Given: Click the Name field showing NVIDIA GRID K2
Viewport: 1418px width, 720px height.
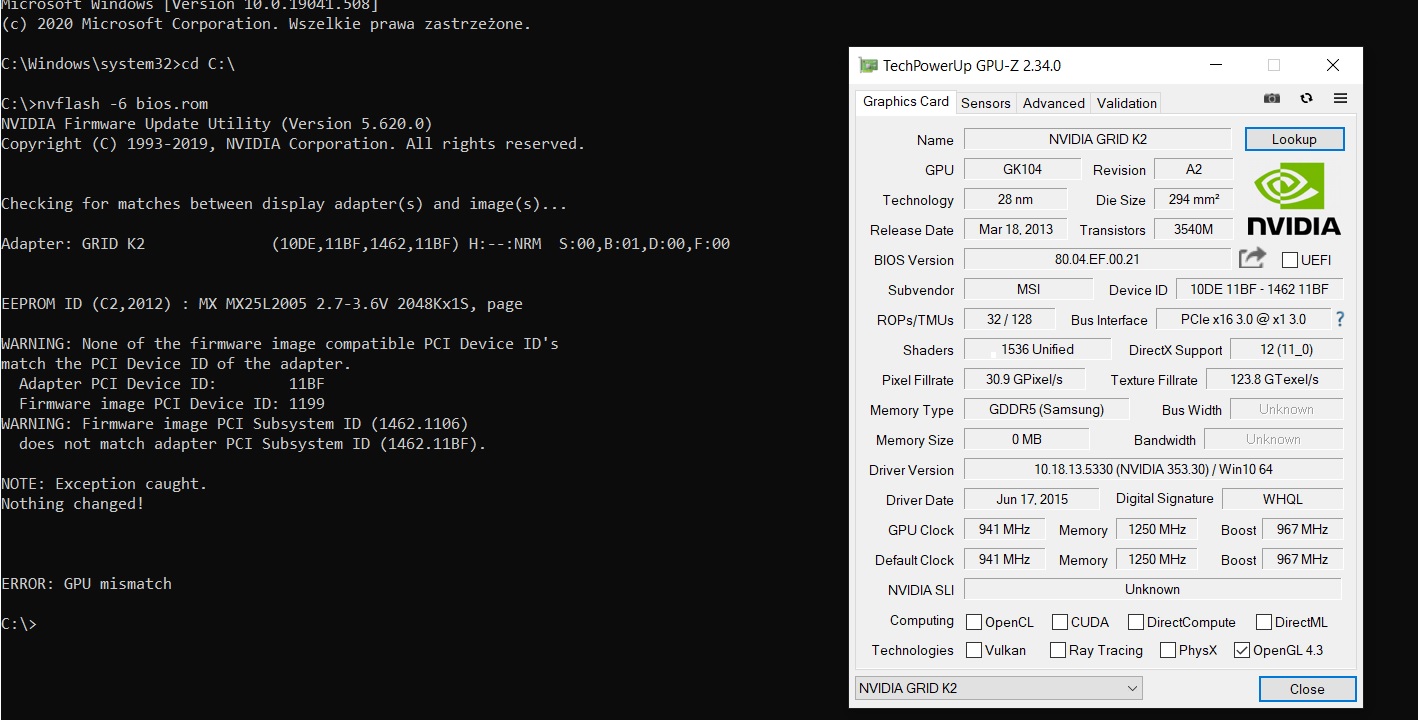Looking at the screenshot, I should click(1097, 139).
